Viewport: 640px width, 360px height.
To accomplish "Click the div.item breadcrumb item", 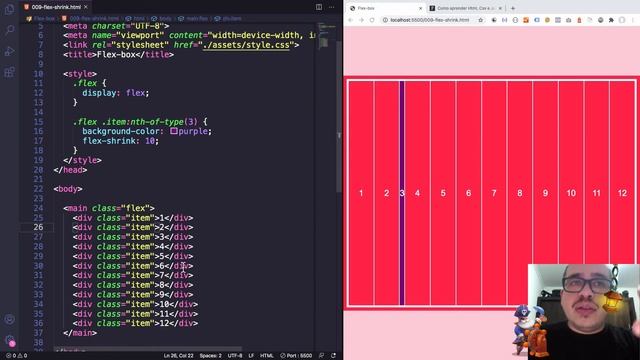I will click(x=228, y=18).
